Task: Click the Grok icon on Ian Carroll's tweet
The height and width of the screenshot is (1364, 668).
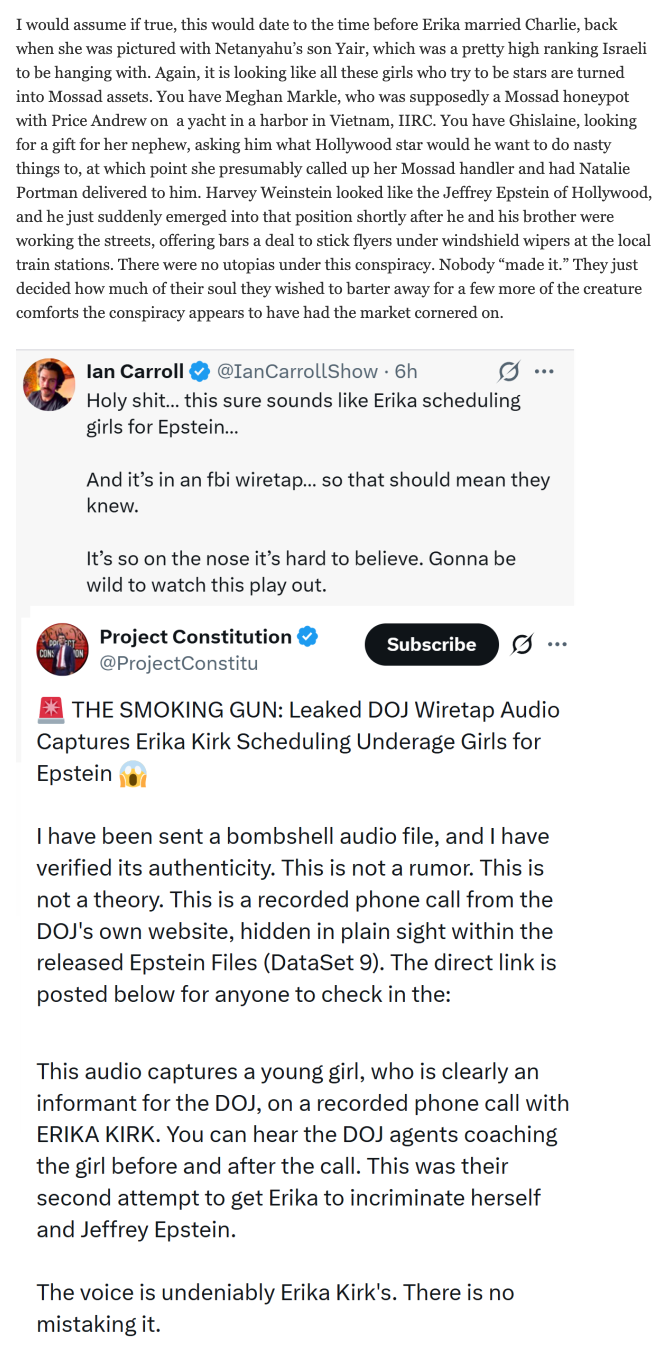Action: click(x=509, y=372)
